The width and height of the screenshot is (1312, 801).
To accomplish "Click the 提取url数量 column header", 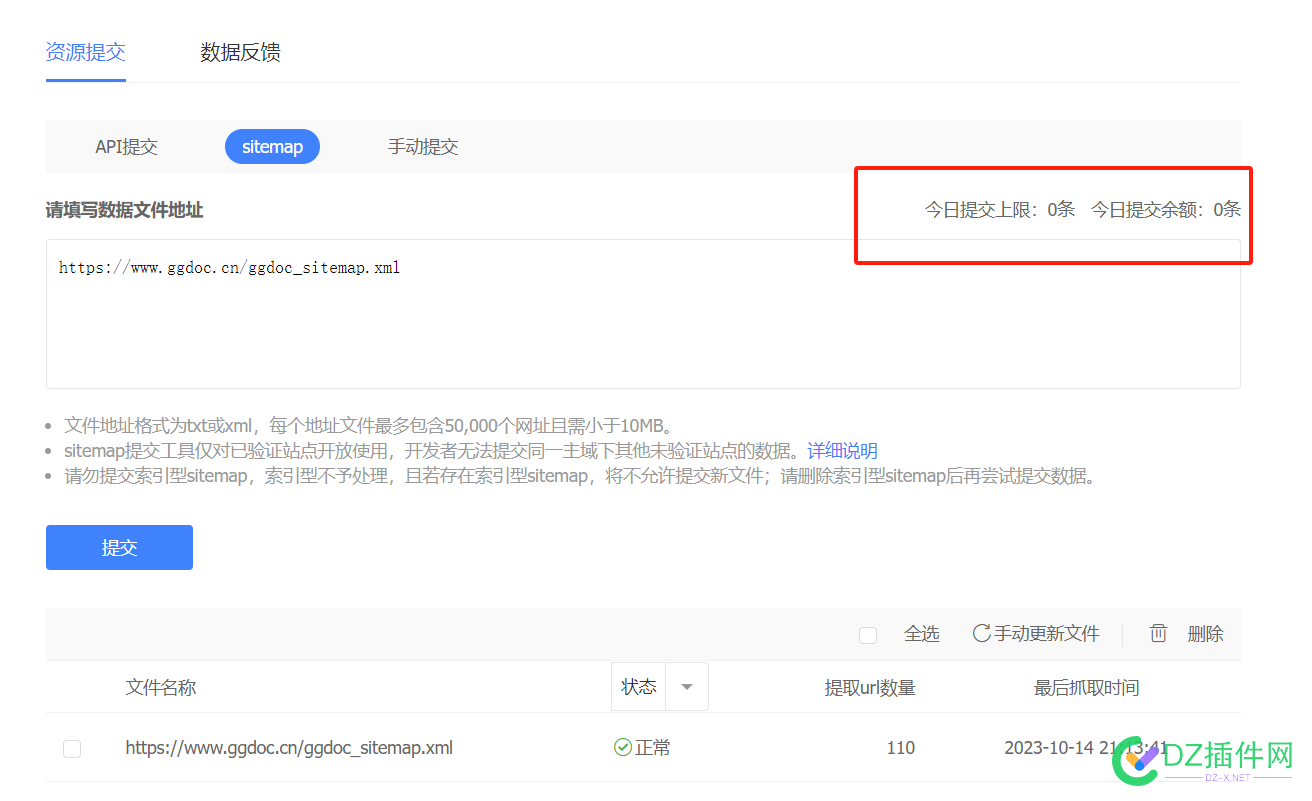I will pyautogui.click(x=870, y=688).
